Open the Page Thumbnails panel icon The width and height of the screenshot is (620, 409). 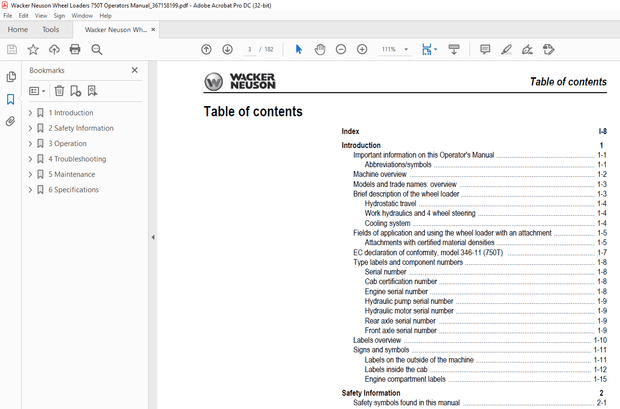click(x=11, y=76)
